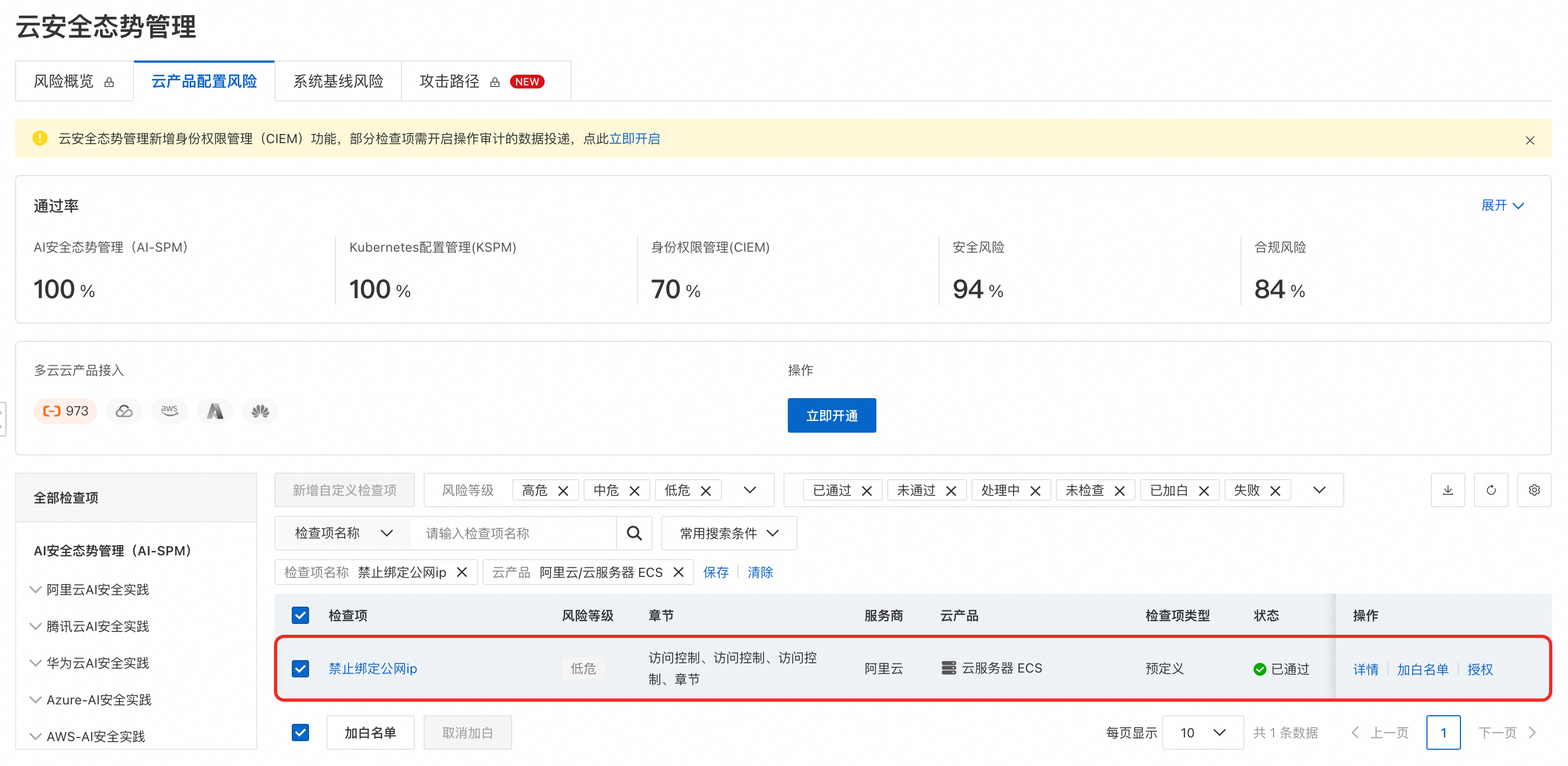Image resolution: width=1568 pixels, height=766 pixels.
Task: Click the Alibaba Cloud 973 provider icon
Action: coord(66,411)
